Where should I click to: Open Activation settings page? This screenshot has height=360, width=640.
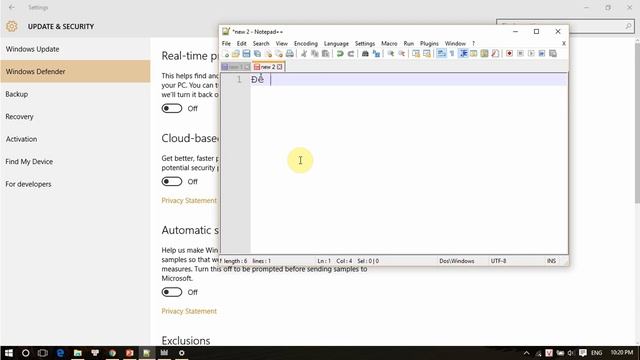tap(75, 139)
